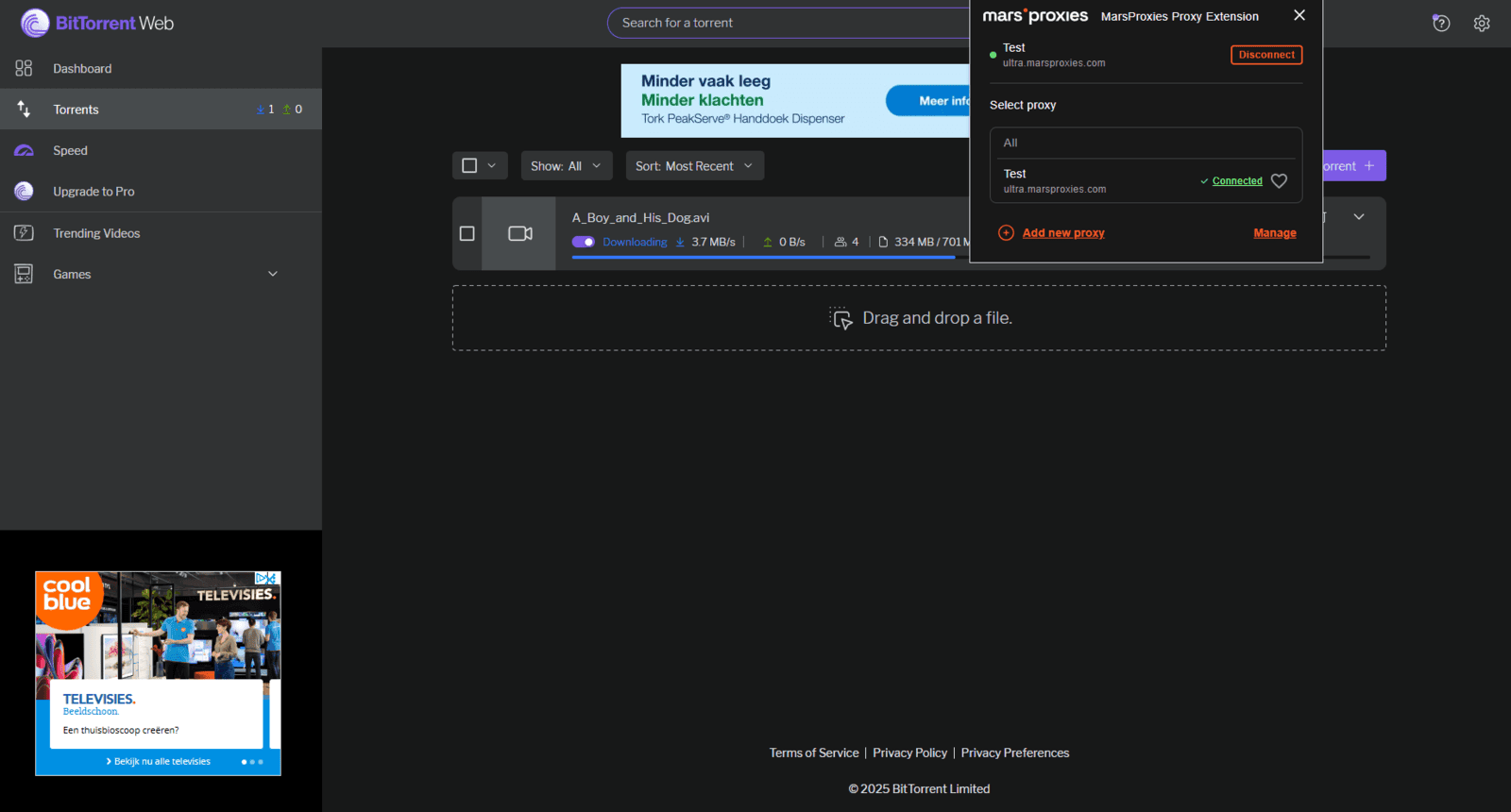
Task: Click the 3.7 MB/s download speed
Action: point(713,242)
